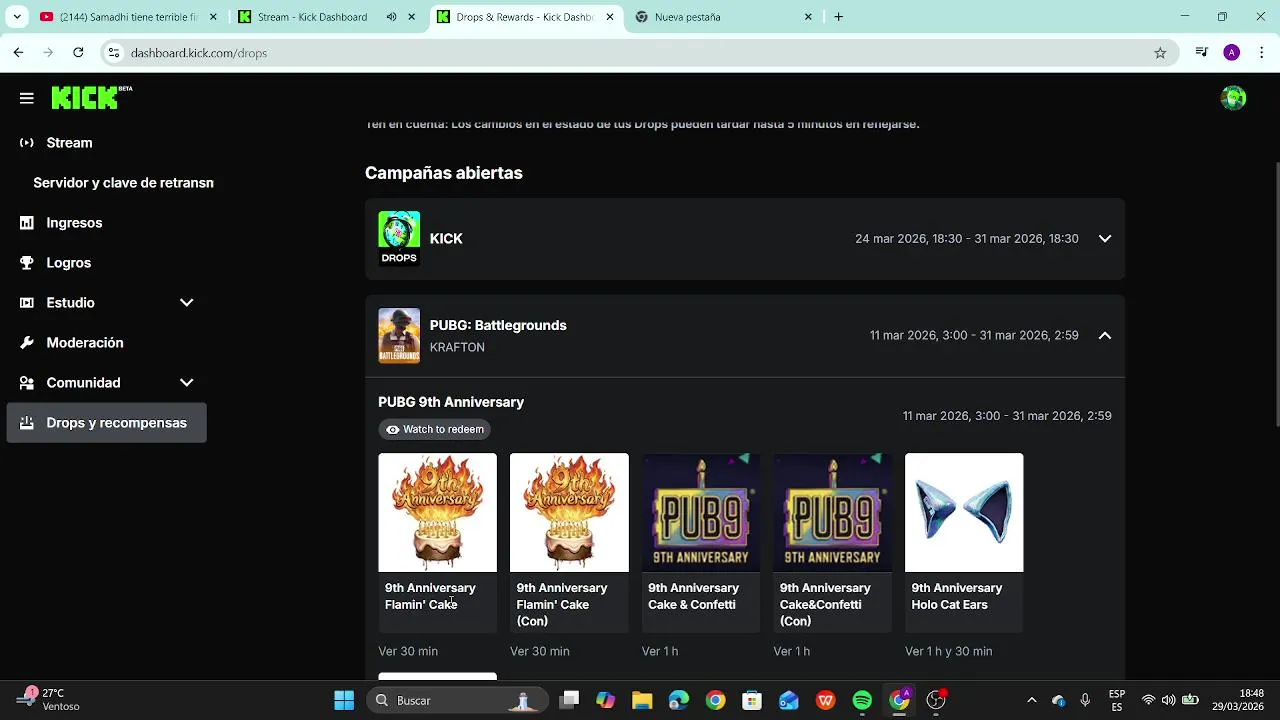Click 'Ver 1 h y 30 min' text
This screenshot has width=1280, height=720.
pyautogui.click(x=948, y=651)
